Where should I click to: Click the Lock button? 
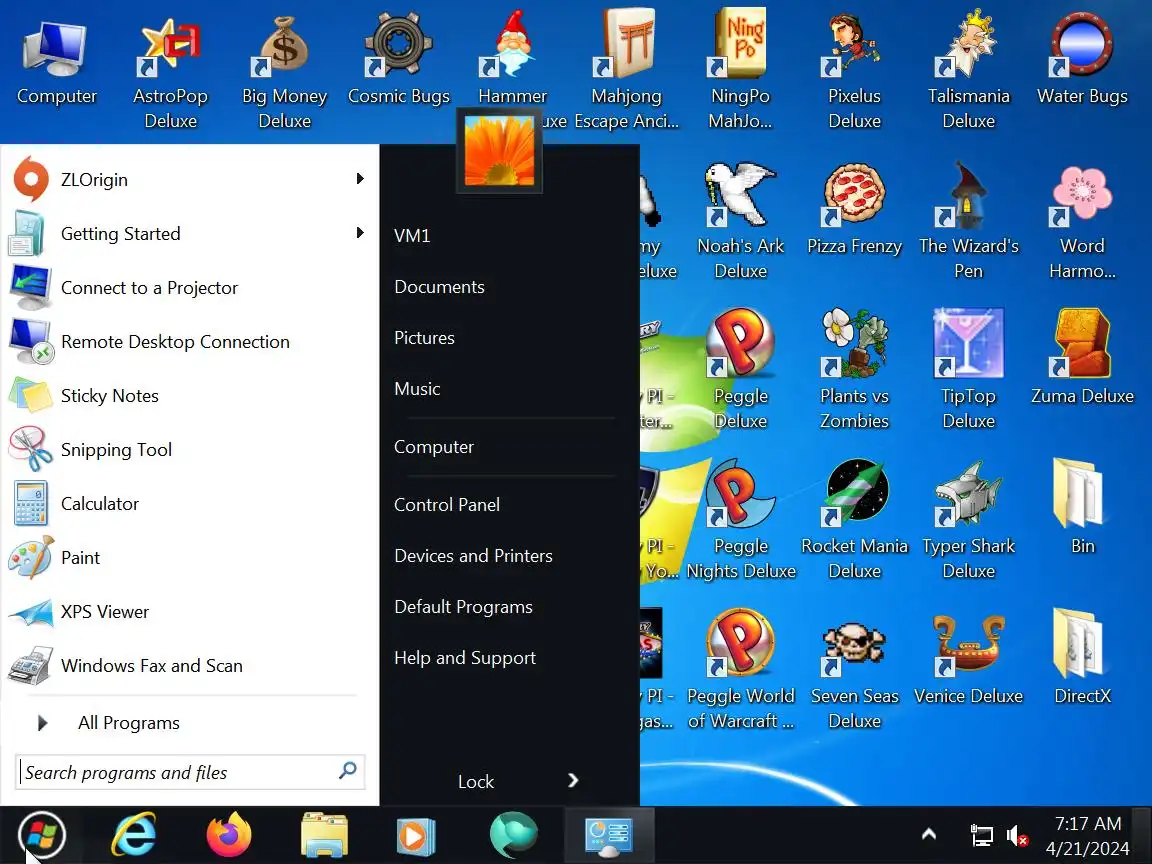[475, 781]
